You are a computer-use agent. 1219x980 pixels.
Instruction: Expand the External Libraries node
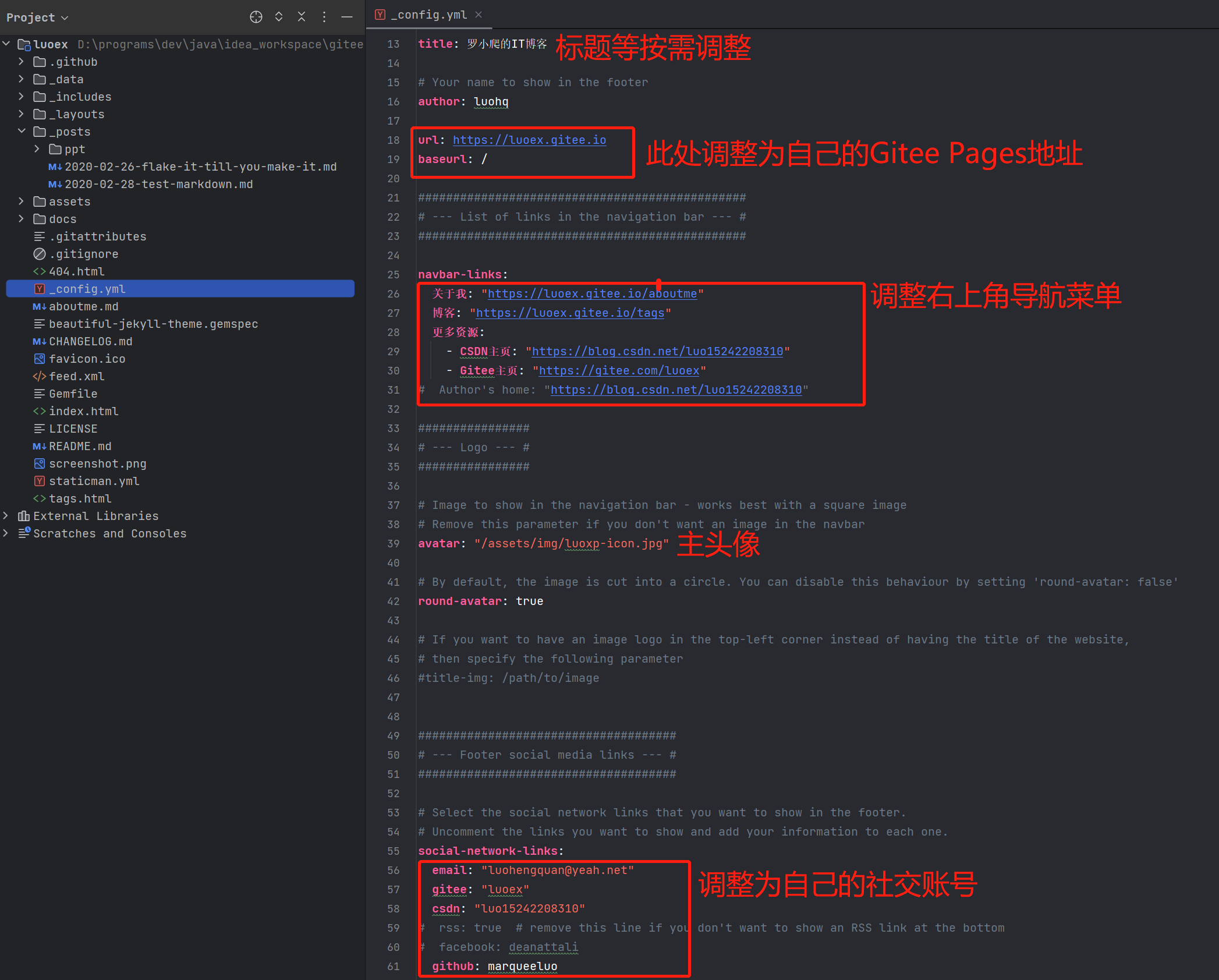pos(6,516)
